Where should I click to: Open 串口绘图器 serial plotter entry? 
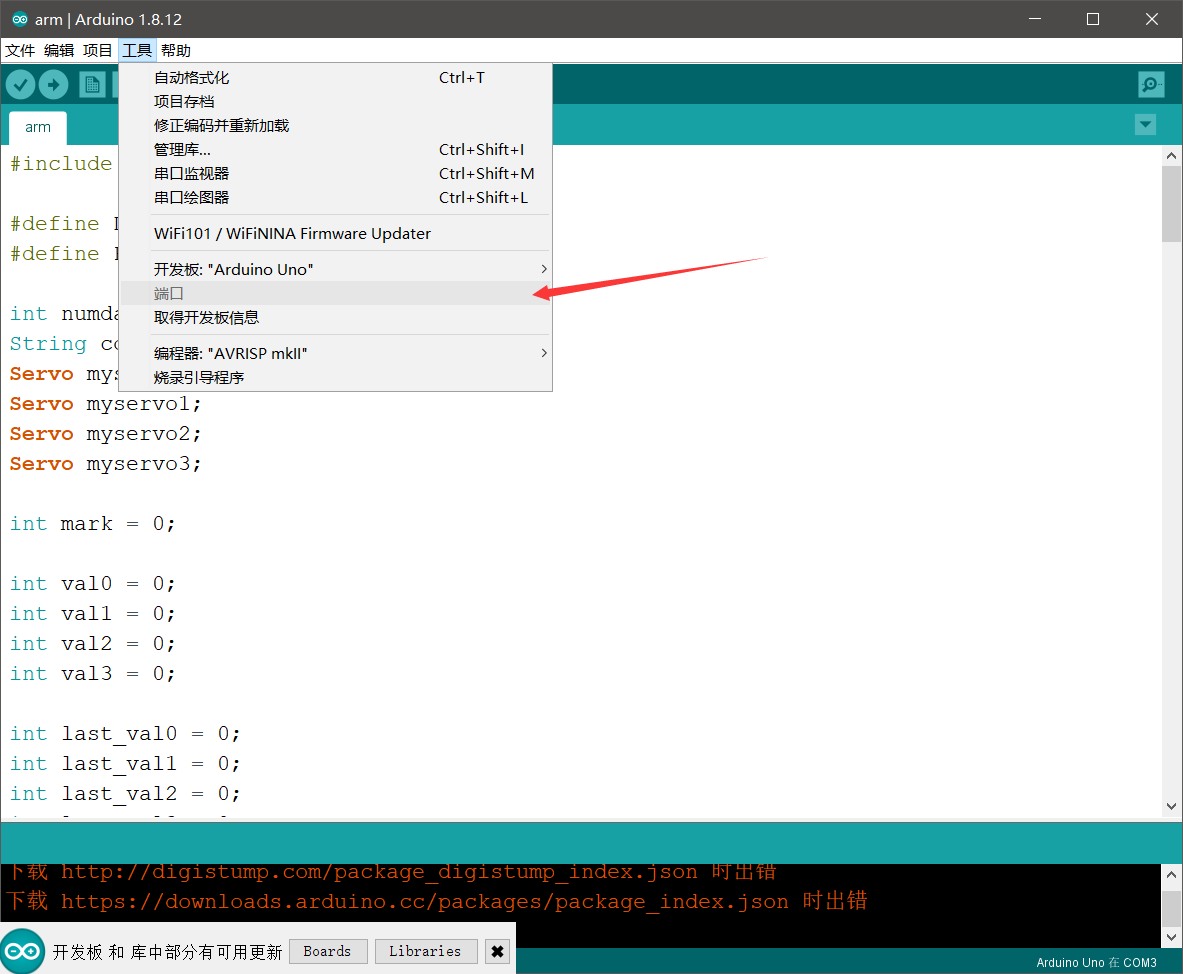click(336, 198)
